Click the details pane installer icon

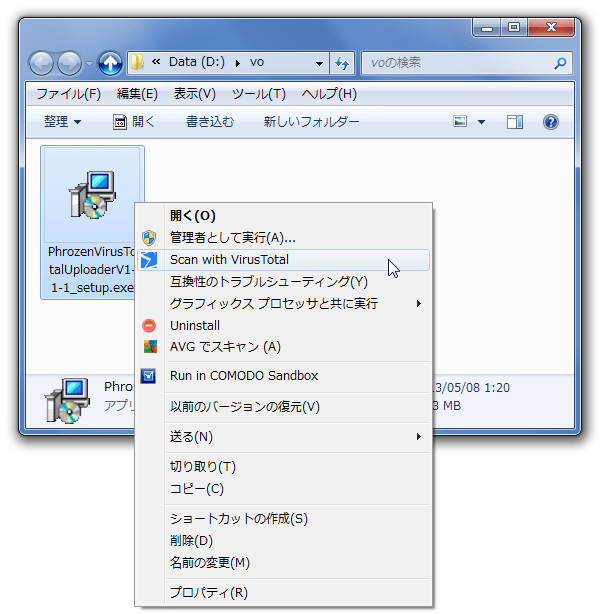(x=67, y=401)
